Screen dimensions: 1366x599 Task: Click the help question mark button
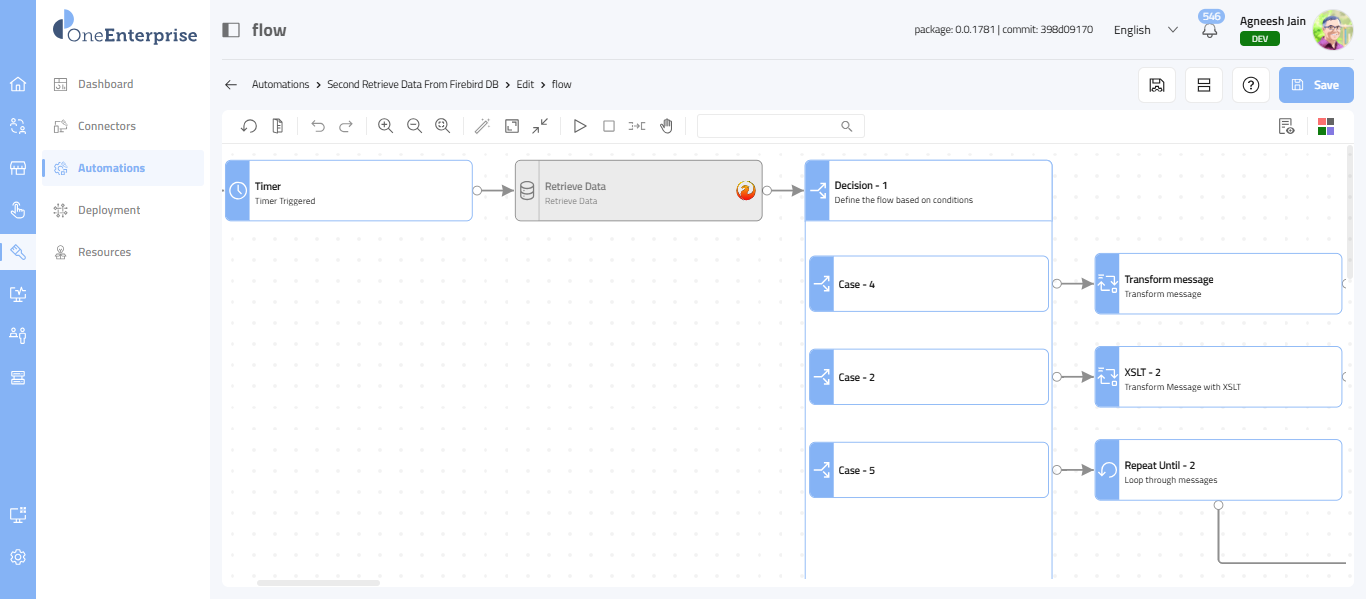(x=1250, y=85)
